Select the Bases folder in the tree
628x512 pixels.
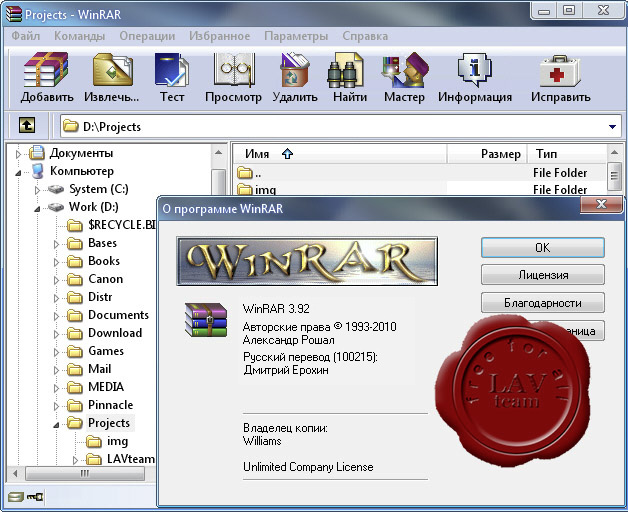102,243
